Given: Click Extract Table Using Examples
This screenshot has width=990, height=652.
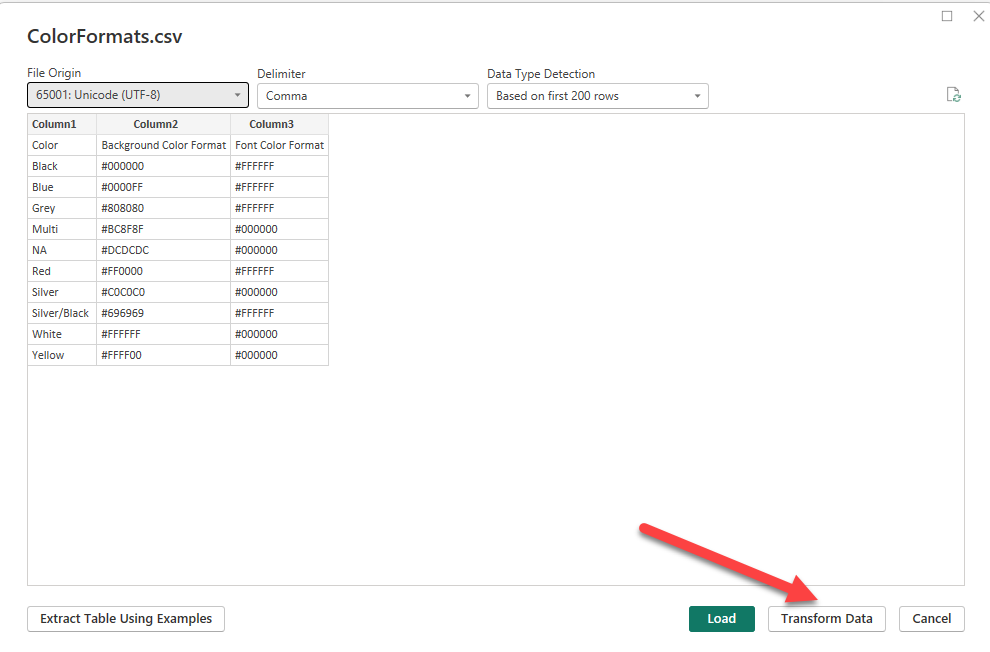Looking at the screenshot, I should point(126,619).
